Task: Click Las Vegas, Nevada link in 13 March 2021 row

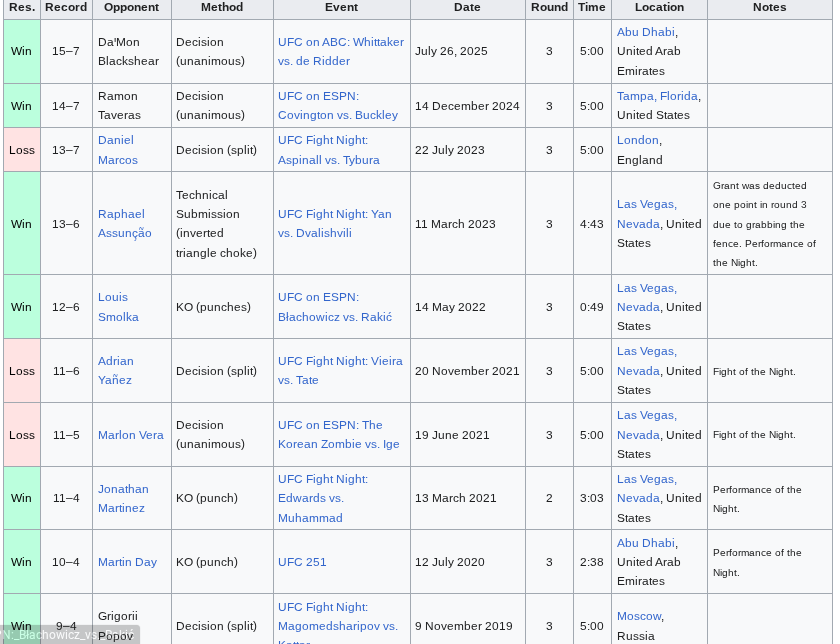Action: [647, 489]
